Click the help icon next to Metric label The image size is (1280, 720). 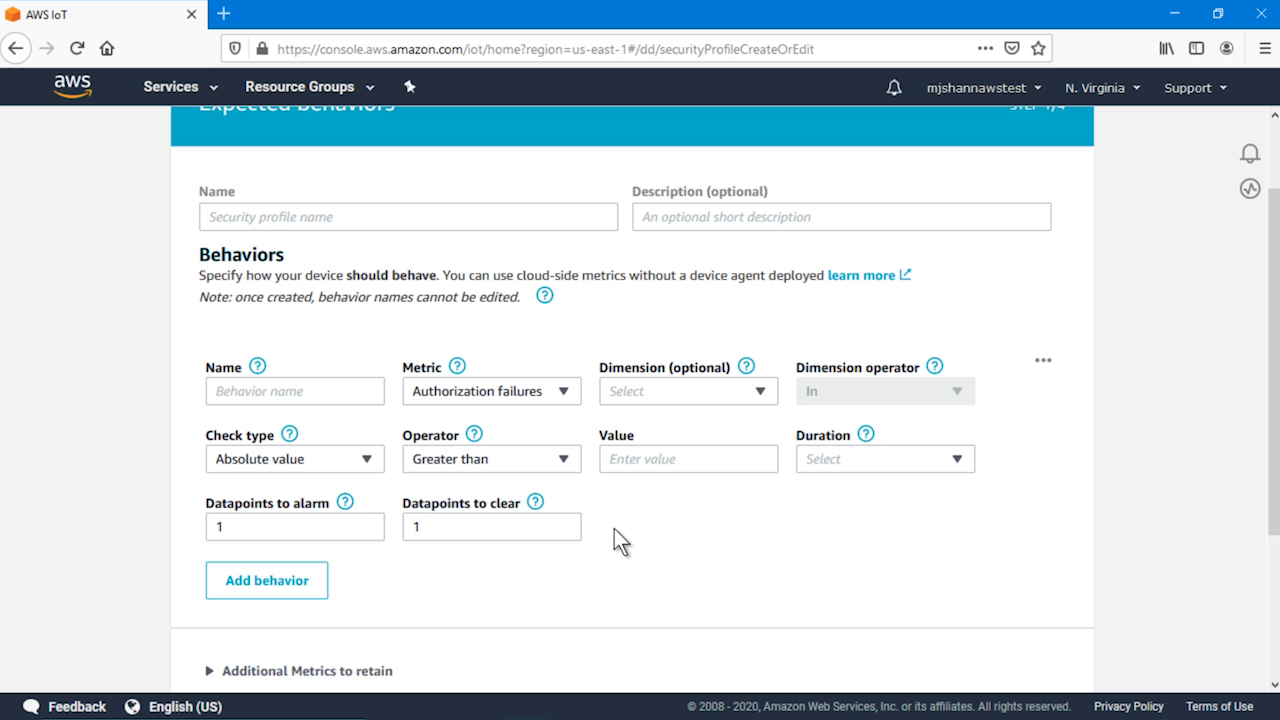[457, 366]
